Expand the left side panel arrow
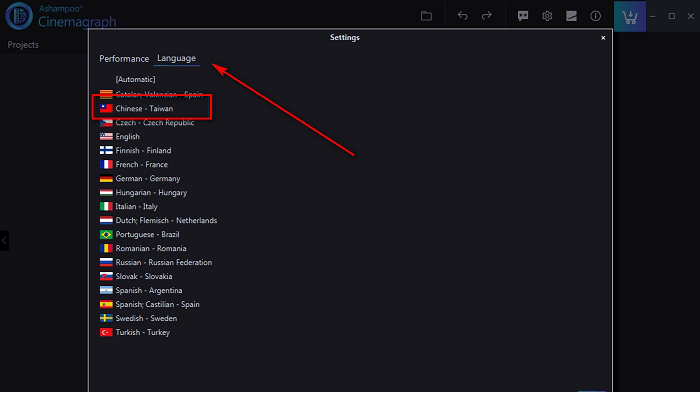The image size is (700, 407). [4, 241]
